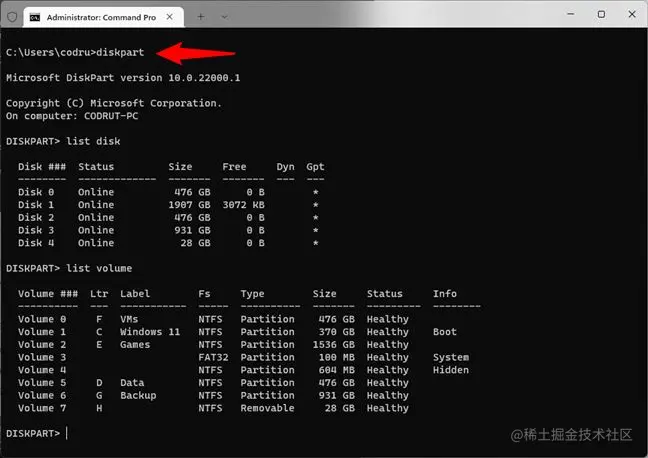
Task: Click the Command Prompt tab icon
Action: (35, 17)
